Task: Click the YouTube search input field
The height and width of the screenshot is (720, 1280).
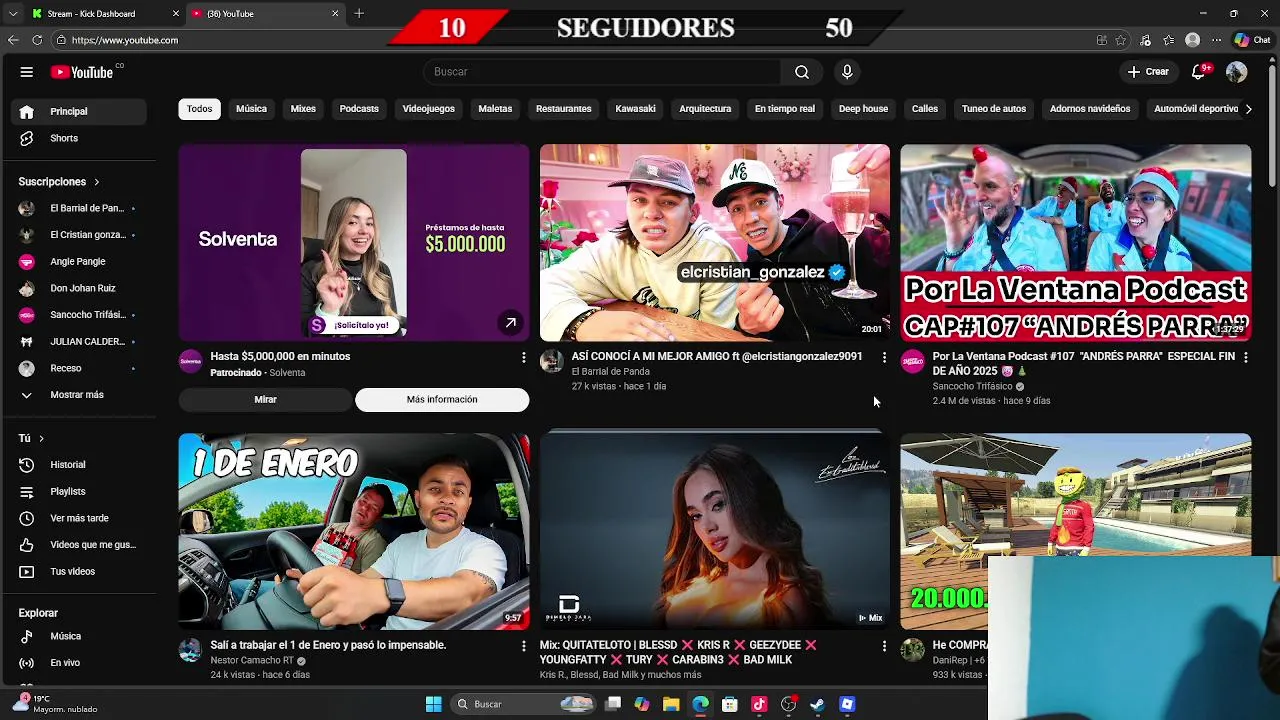Action: click(x=603, y=72)
